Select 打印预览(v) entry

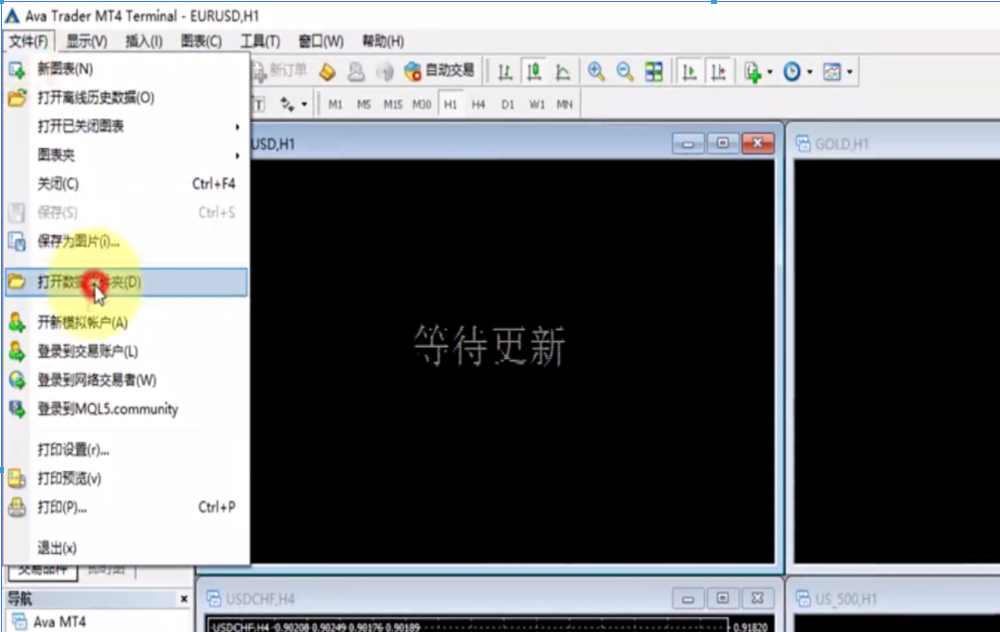(x=126, y=478)
